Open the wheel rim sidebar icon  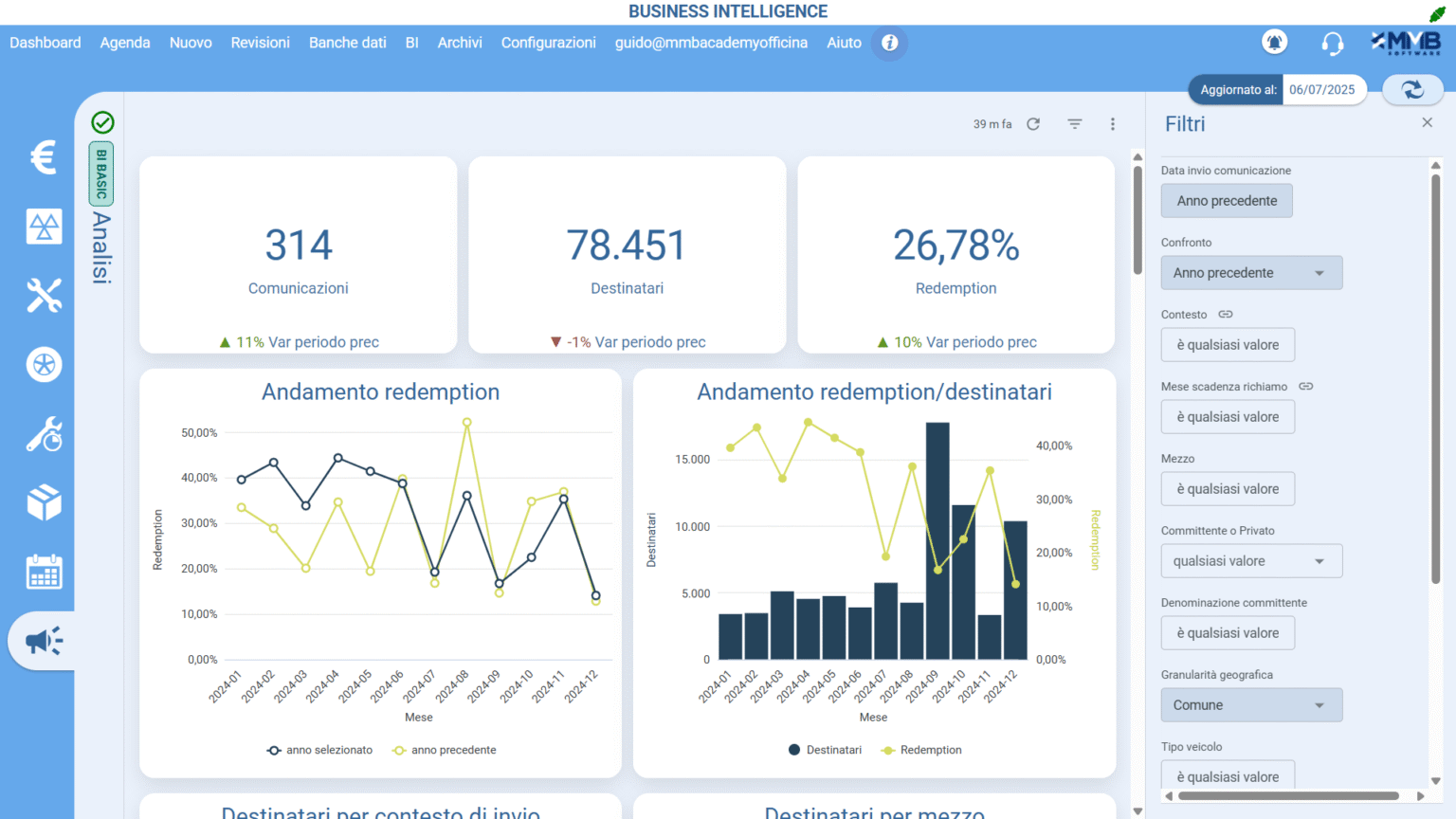coord(44,365)
